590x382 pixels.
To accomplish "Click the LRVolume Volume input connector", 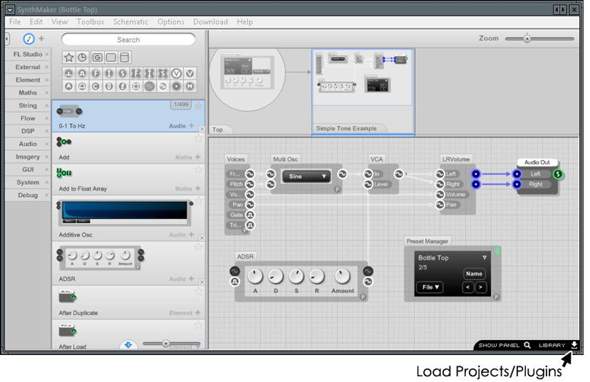I will (x=440, y=194).
